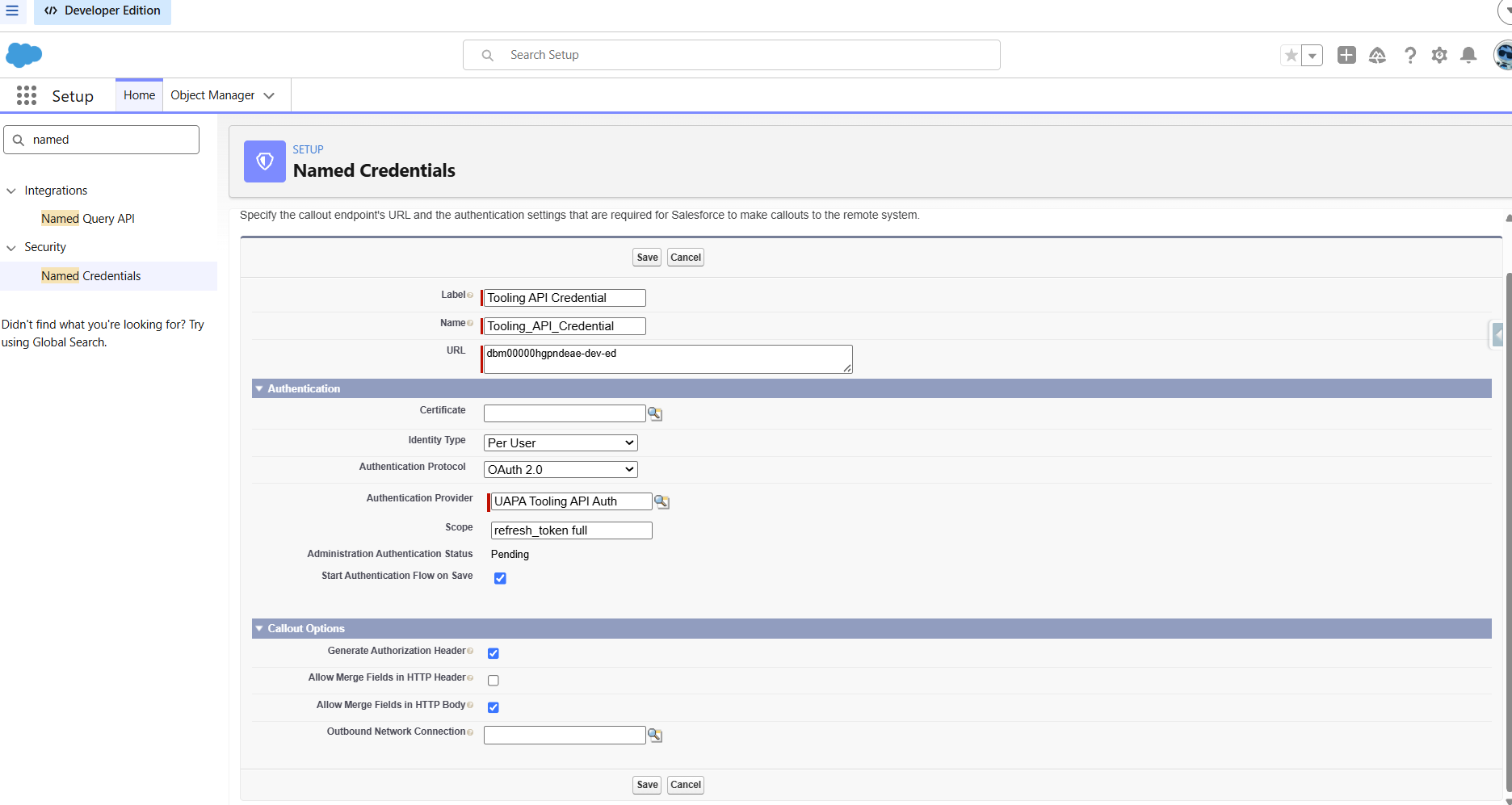1512x805 pixels.
Task: Click the favorites star icon
Action: (x=1291, y=55)
